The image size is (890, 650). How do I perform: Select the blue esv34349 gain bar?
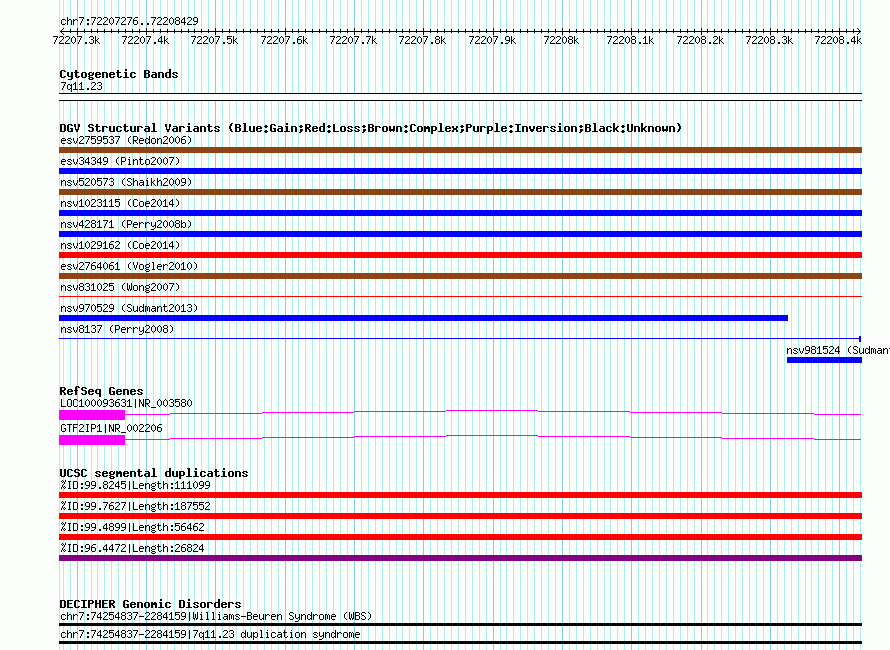click(x=460, y=171)
